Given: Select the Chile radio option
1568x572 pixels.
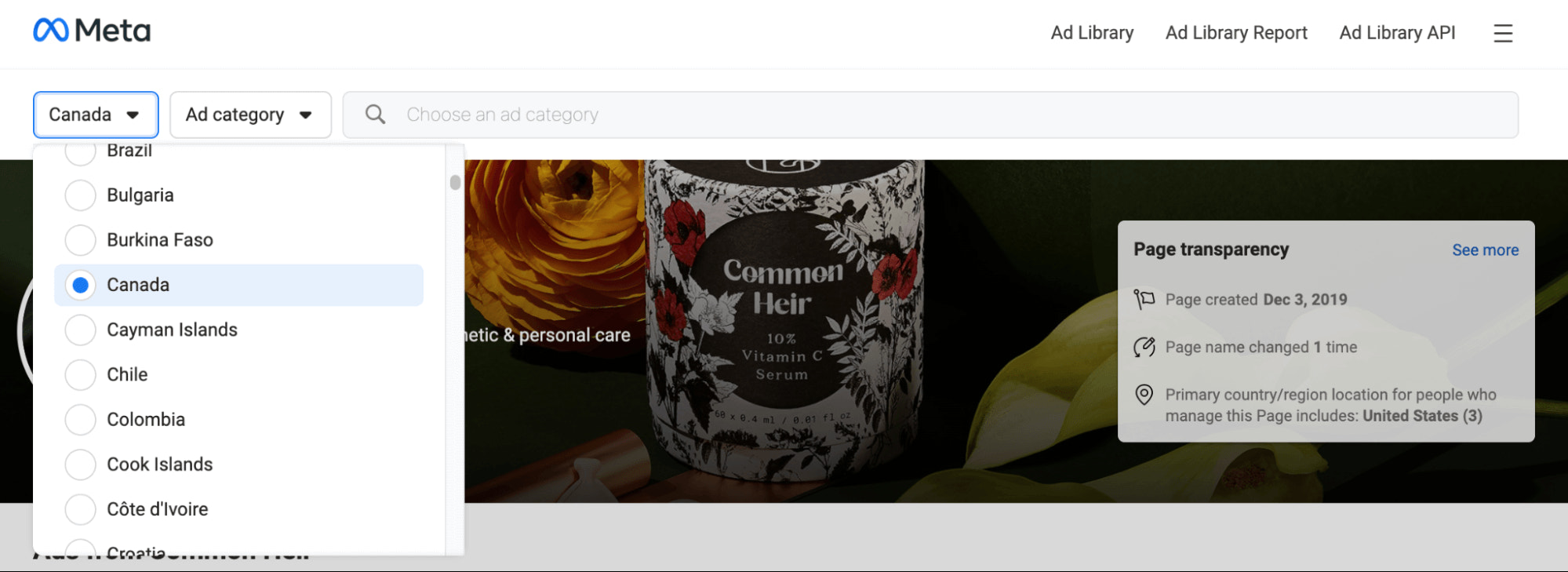Looking at the screenshot, I should click(x=80, y=375).
